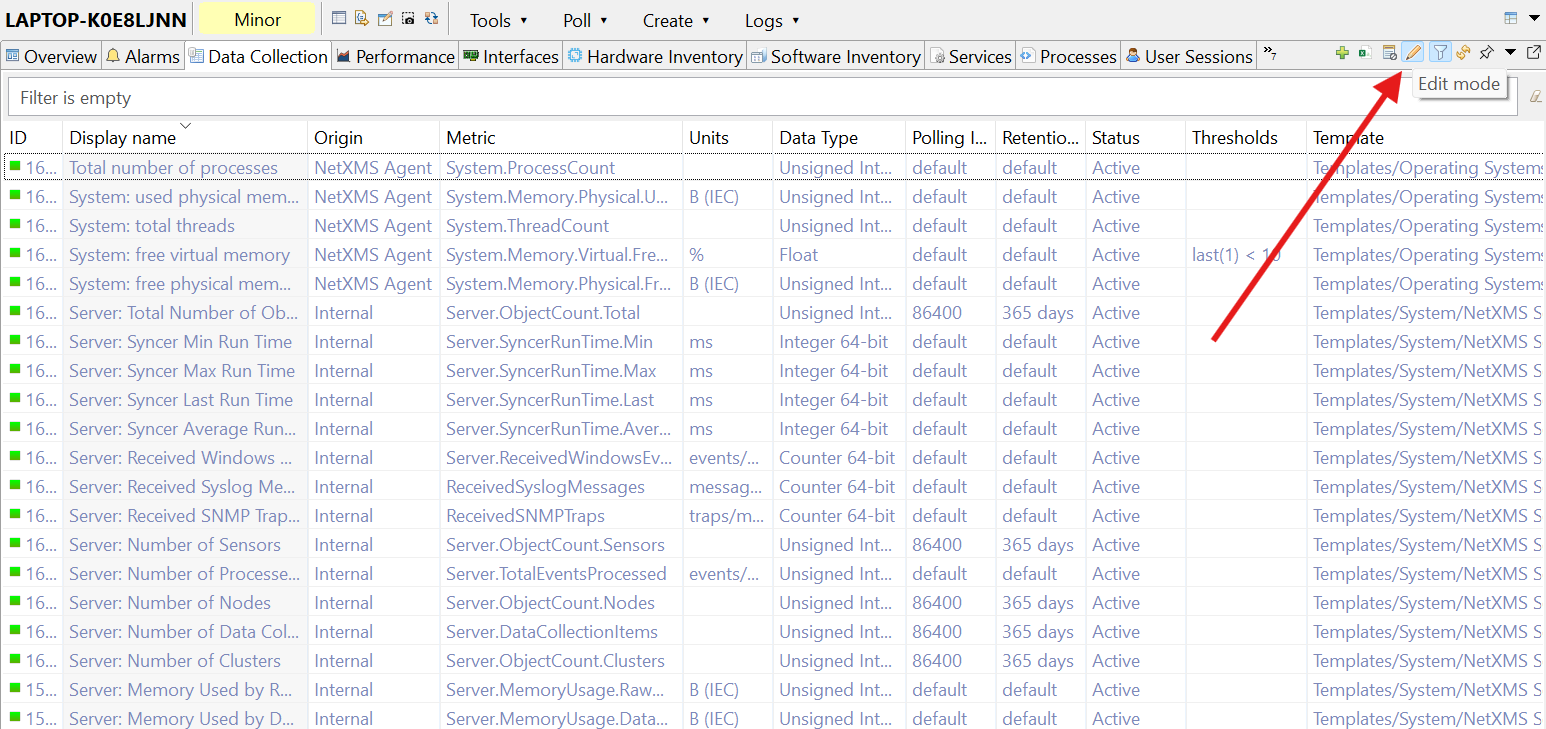Expand the Create dropdown menu
Image resolution: width=1546 pixels, height=729 pixels.
pos(676,20)
